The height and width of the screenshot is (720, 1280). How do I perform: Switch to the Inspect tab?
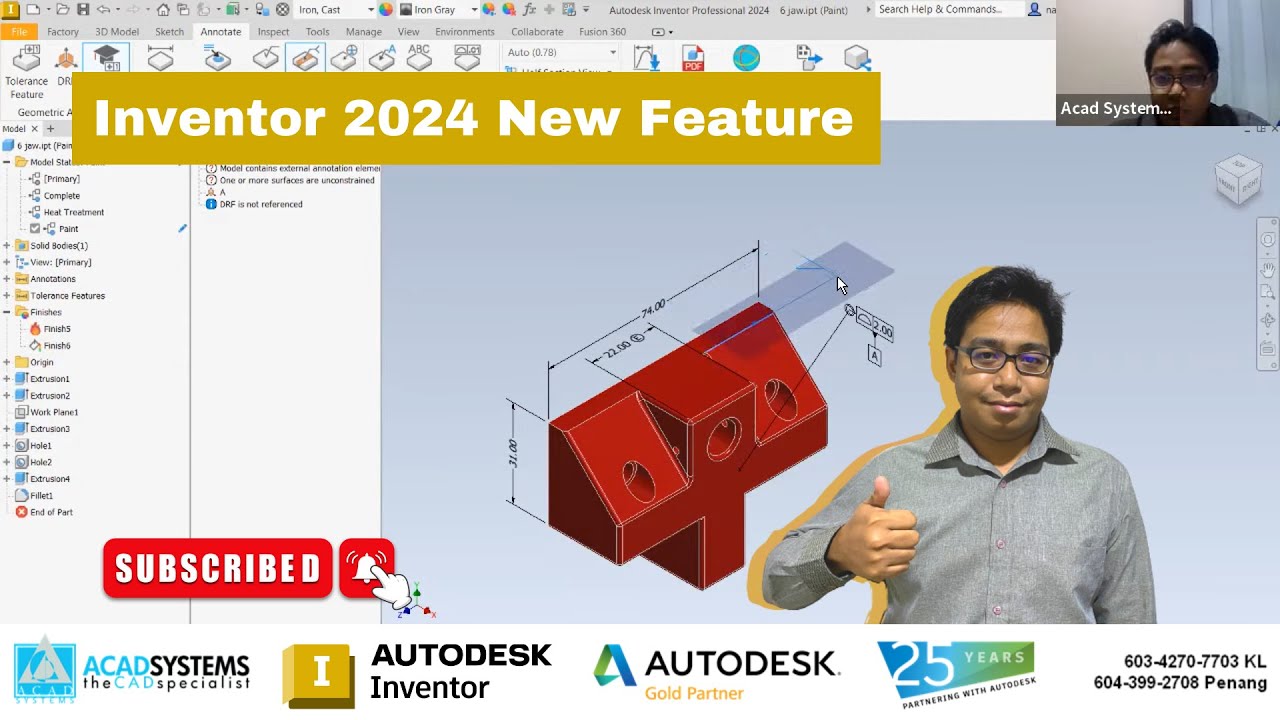[x=273, y=31]
